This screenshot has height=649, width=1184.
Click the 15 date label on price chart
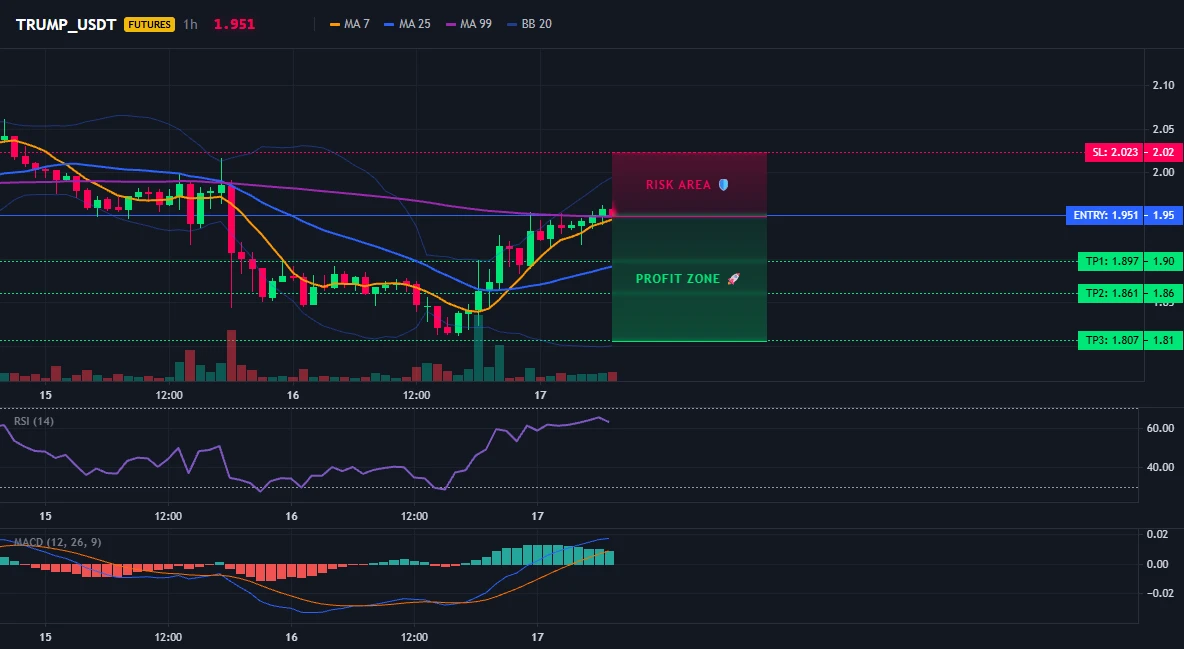point(45,395)
